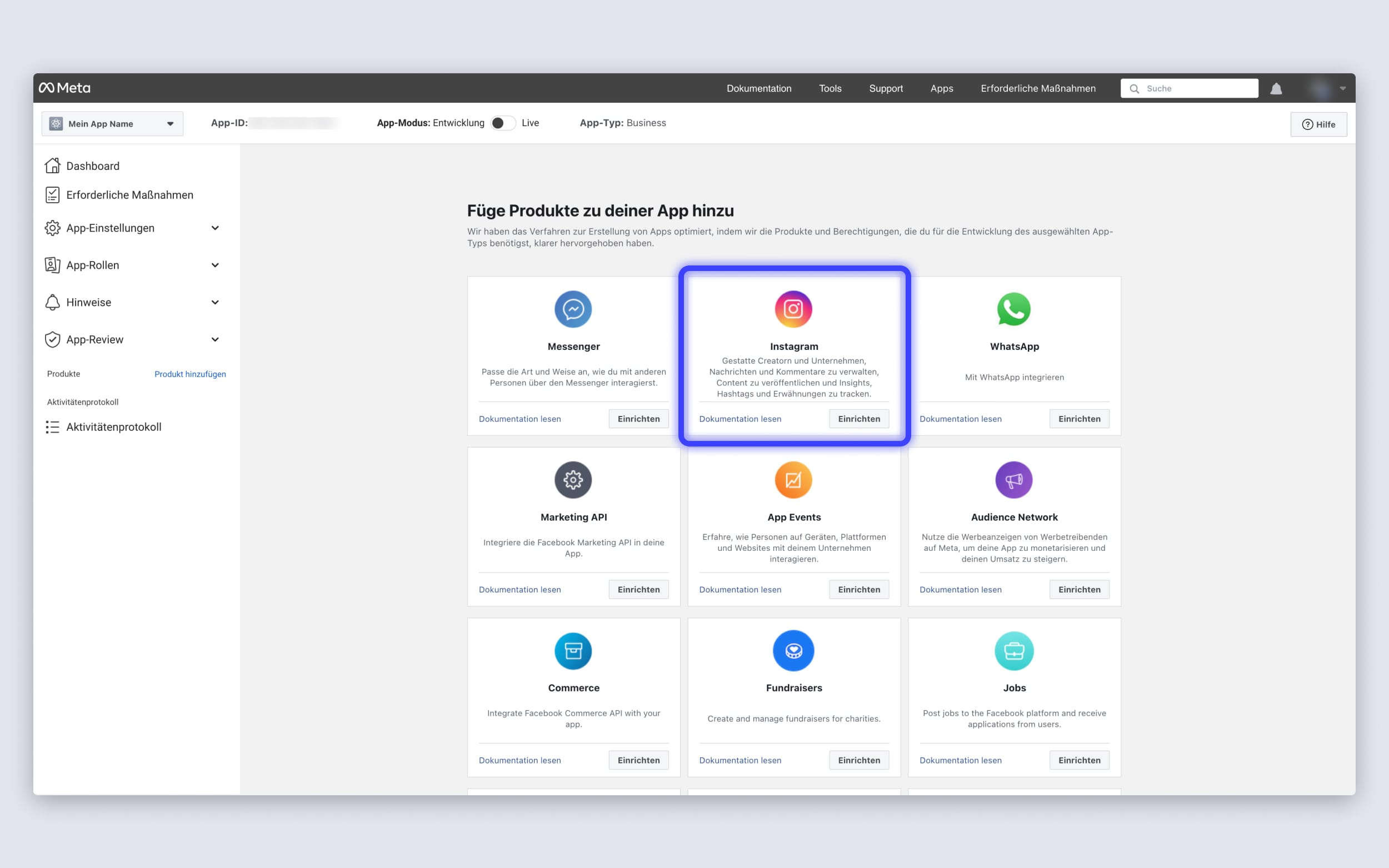Screen dimensions: 1389x868
Task: Open Dokumentation lesen for WhatsApp
Action: (x=960, y=419)
